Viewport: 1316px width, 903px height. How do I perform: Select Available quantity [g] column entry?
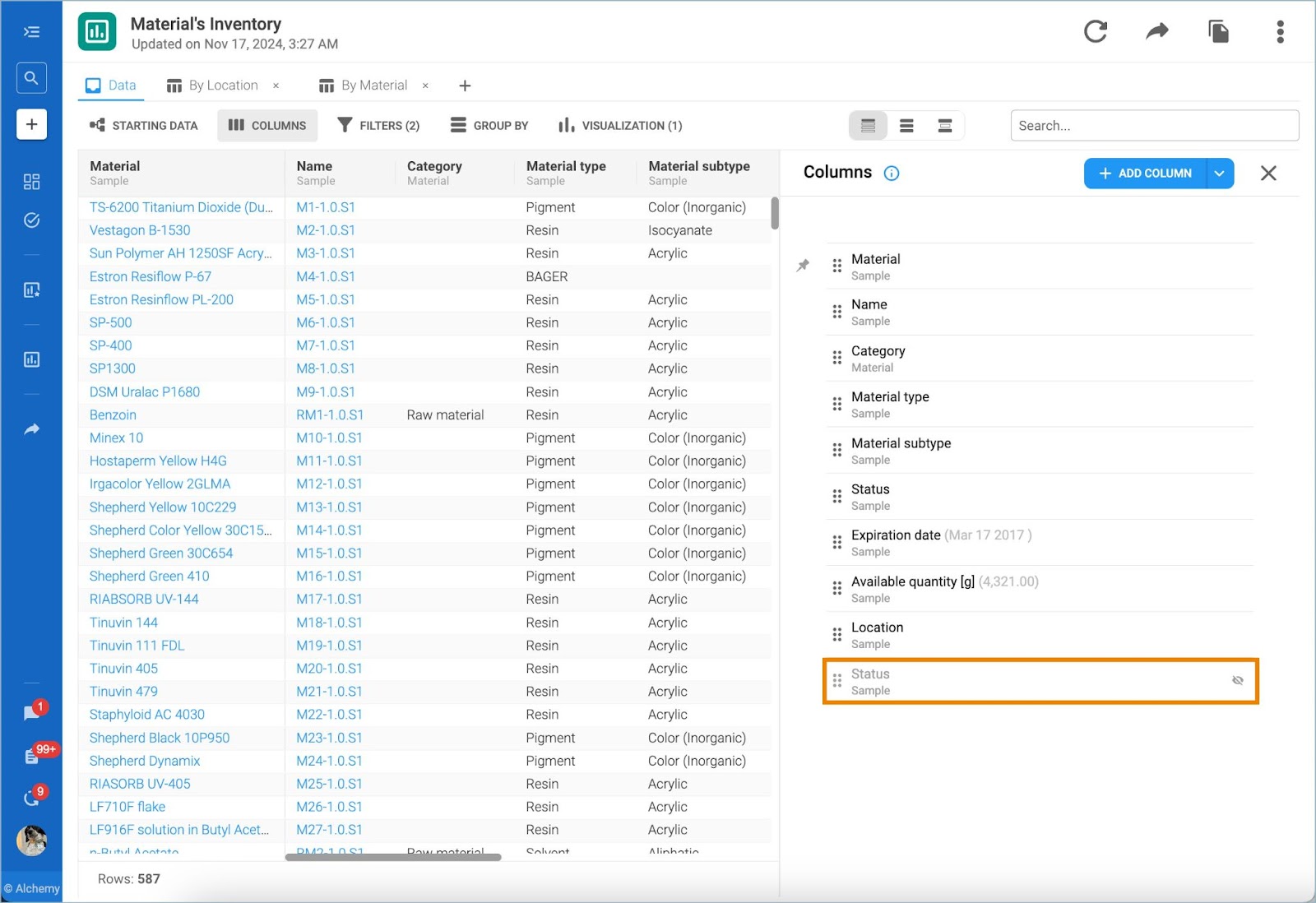pos(1040,589)
